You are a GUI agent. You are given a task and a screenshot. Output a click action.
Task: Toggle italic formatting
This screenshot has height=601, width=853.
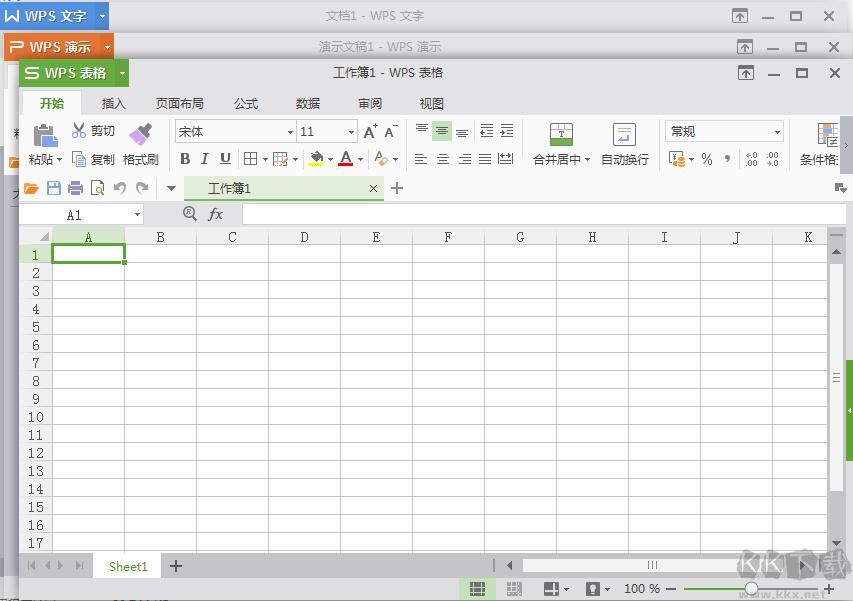[x=203, y=158]
